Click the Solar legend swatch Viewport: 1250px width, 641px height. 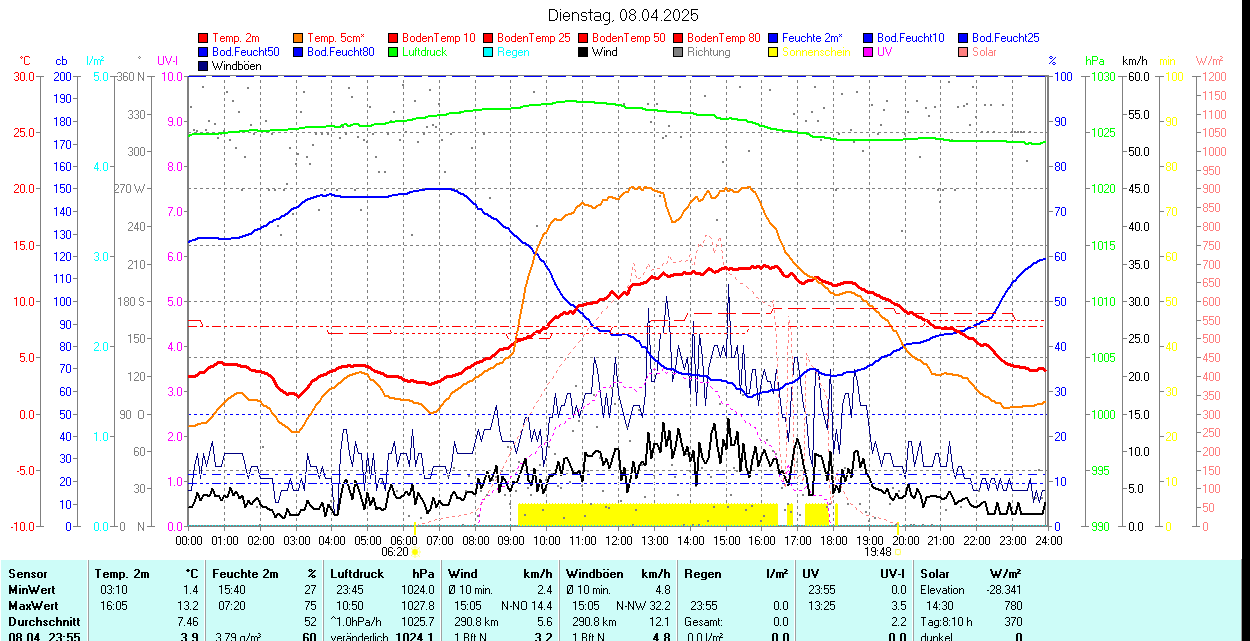(963, 52)
